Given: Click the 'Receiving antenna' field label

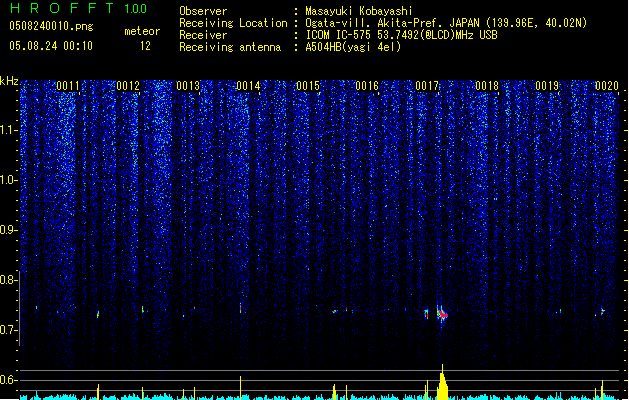Looking at the screenshot, I should coord(230,47).
